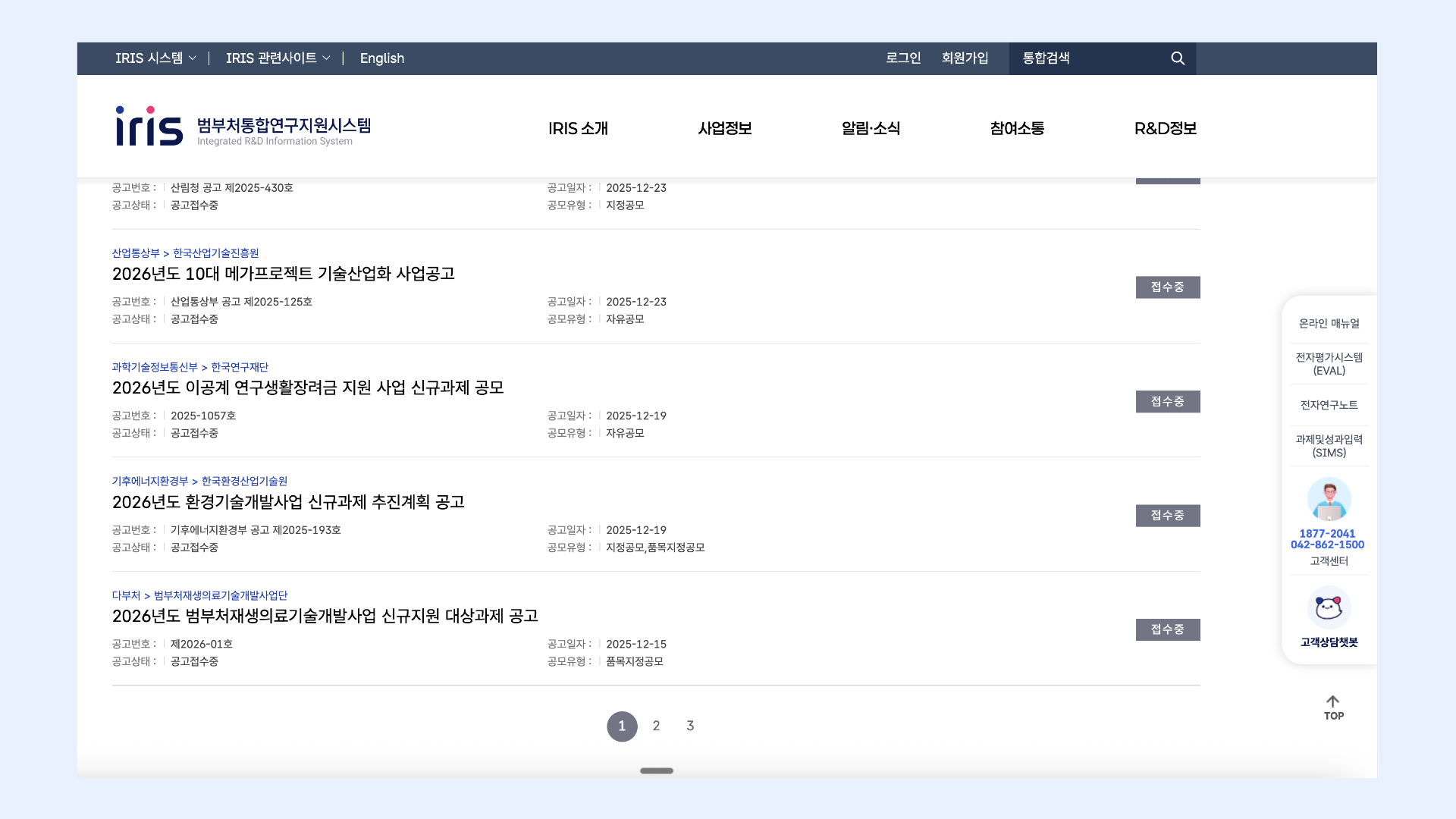This screenshot has height=819, width=1456.
Task: Click the 통합검색 search field
Action: 1084,58
